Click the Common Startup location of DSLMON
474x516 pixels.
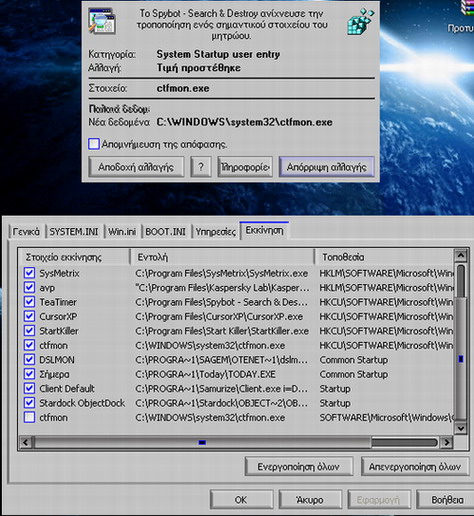pos(354,360)
